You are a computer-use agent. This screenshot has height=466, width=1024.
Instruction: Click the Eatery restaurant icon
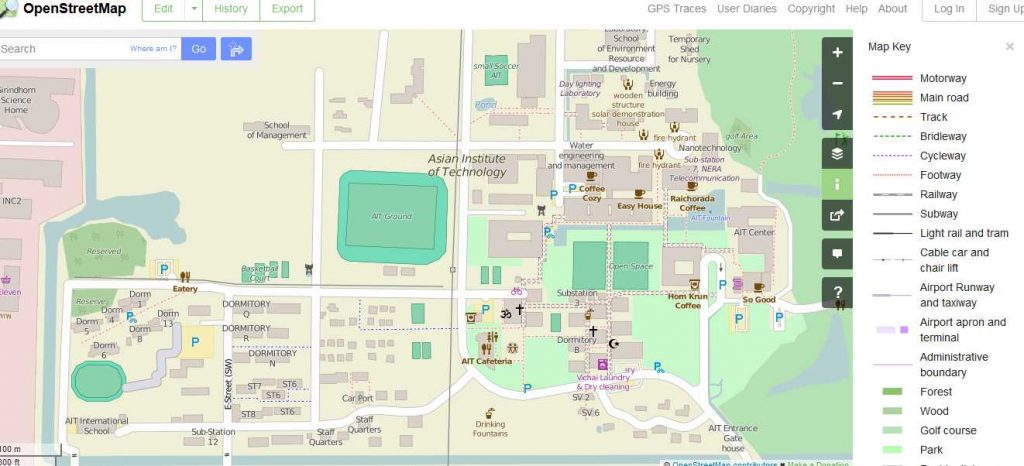click(185, 277)
